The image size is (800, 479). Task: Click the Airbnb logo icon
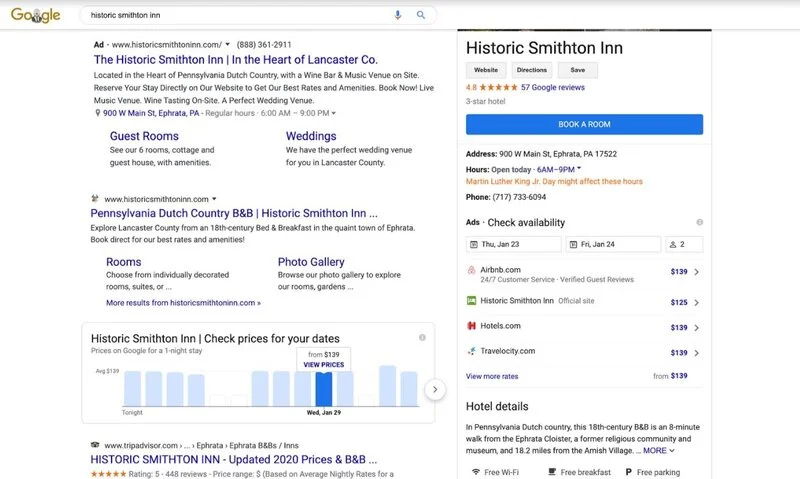(471, 270)
